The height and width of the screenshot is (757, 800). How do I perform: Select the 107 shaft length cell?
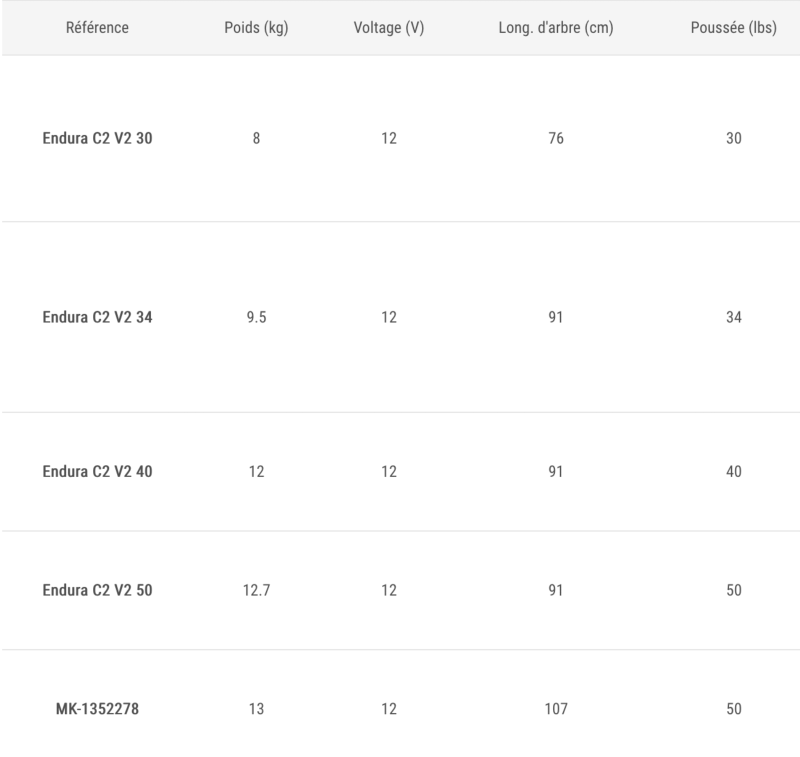click(x=556, y=709)
